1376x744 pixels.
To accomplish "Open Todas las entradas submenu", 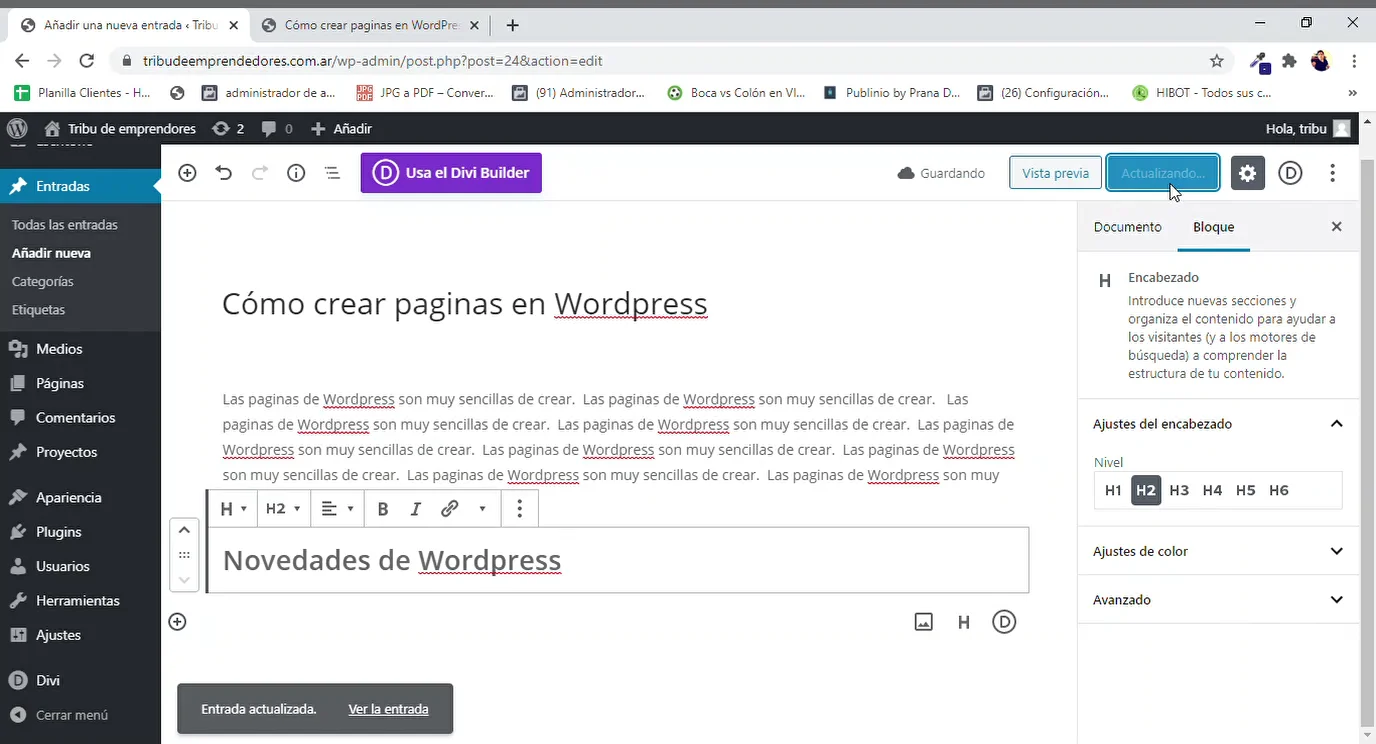I will click(x=65, y=225).
